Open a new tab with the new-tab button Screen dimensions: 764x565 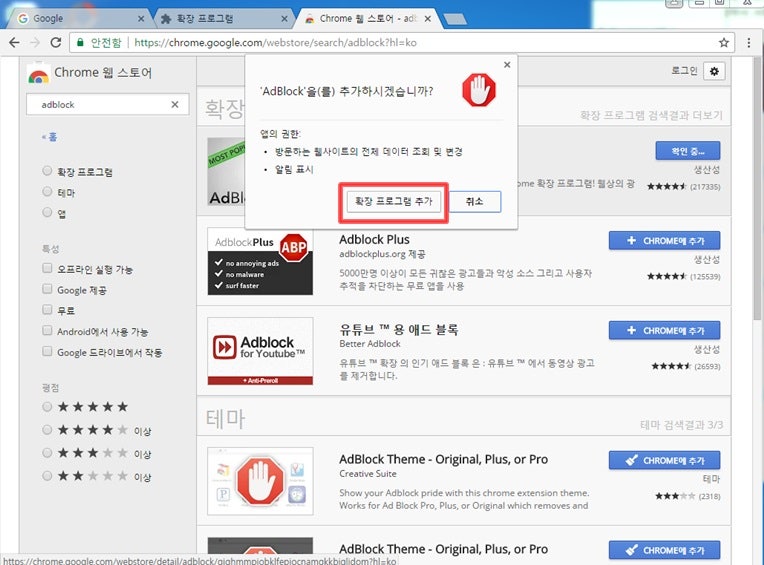tap(455, 19)
